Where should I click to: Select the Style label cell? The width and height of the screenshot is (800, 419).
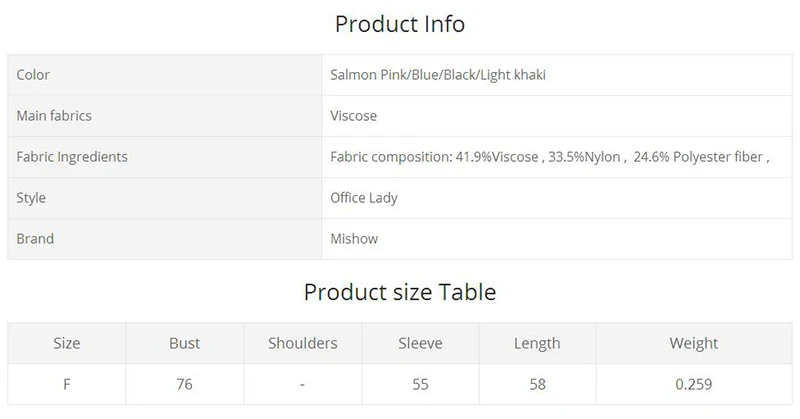click(x=165, y=198)
